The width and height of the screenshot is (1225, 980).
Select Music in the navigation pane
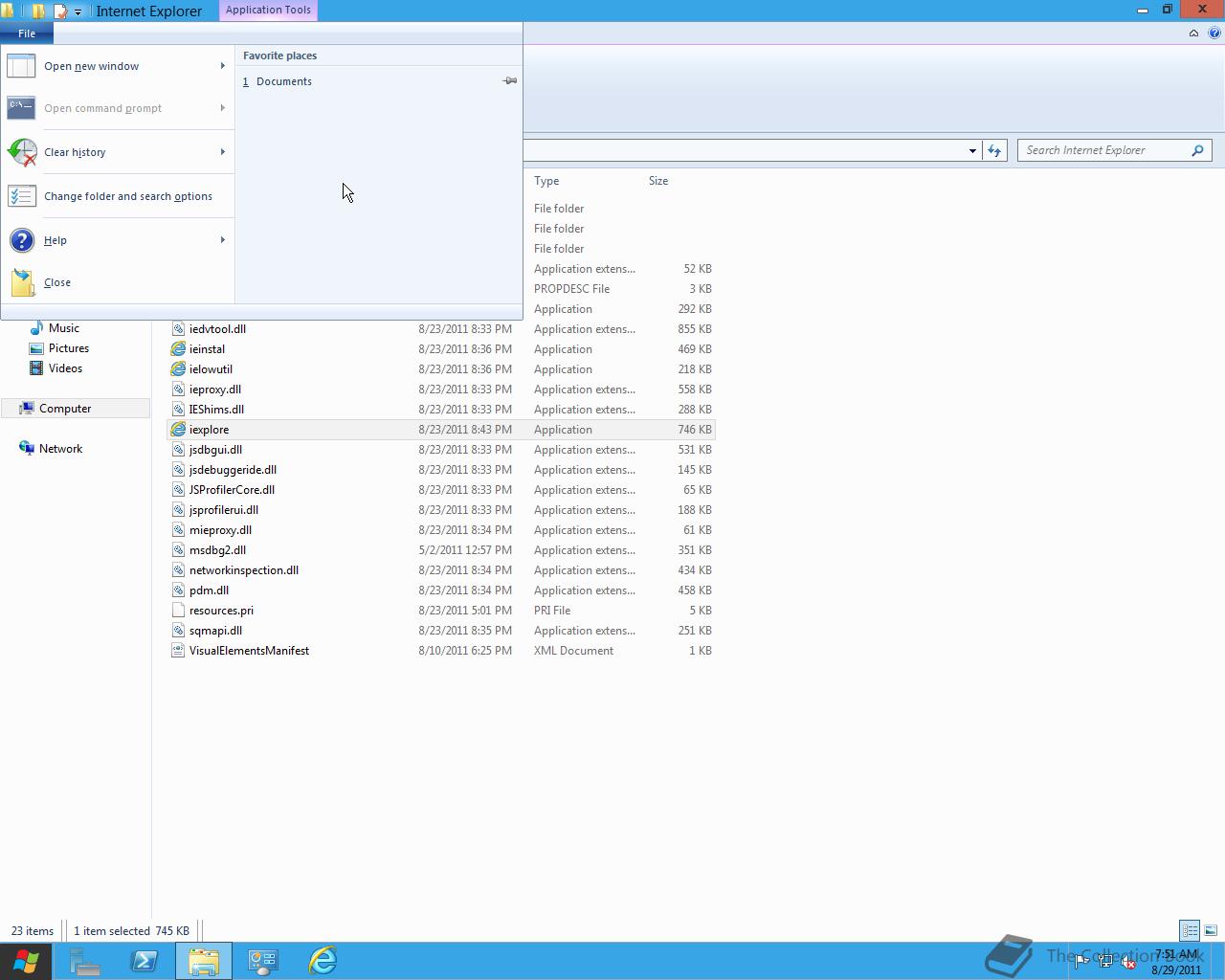pos(64,328)
